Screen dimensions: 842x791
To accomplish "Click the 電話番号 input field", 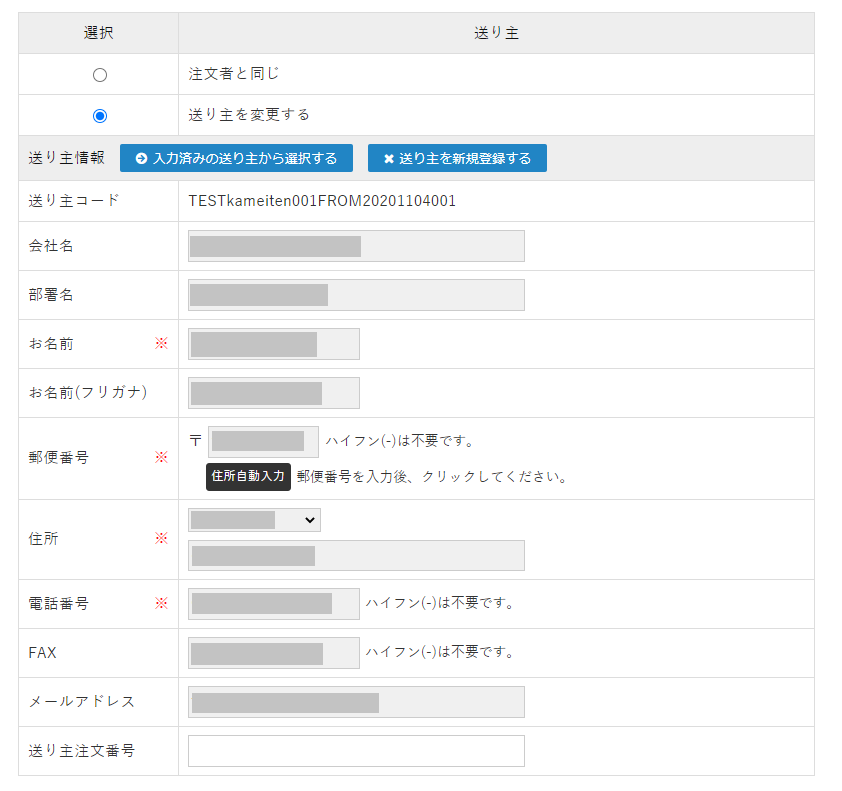I will click(x=273, y=604).
